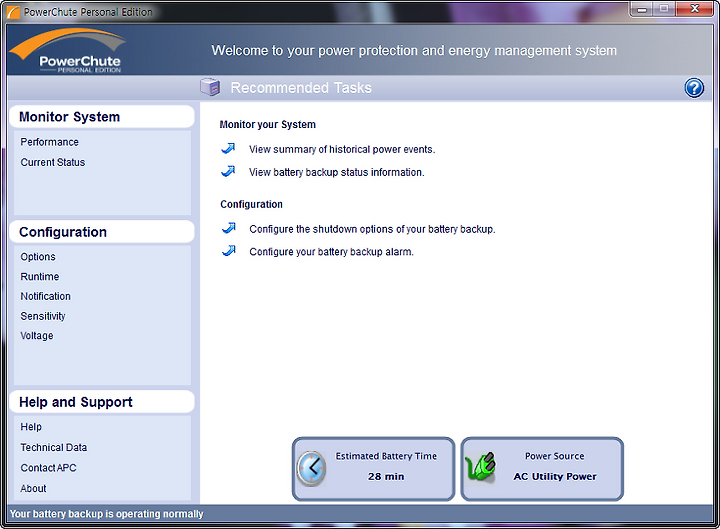Click status bar text about battery backup
720x529 pixels.
(x=107, y=514)
